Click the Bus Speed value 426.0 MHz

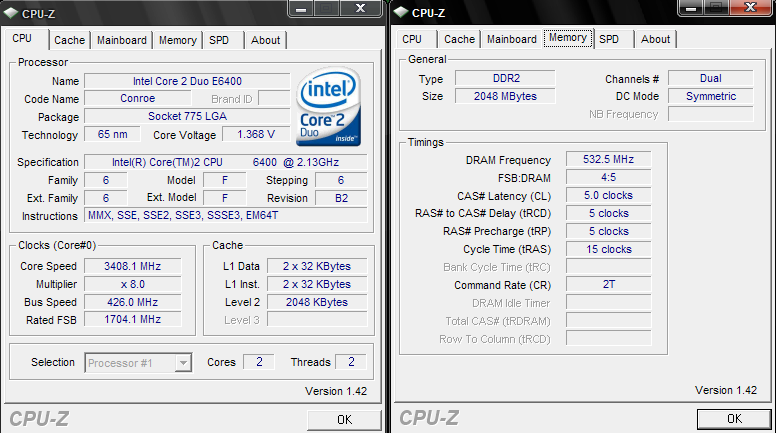point(133,302)
